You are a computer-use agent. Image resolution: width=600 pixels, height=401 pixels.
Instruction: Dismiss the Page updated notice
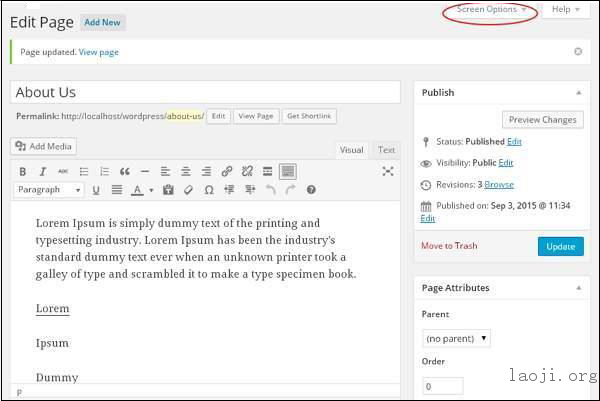[578, 51]
